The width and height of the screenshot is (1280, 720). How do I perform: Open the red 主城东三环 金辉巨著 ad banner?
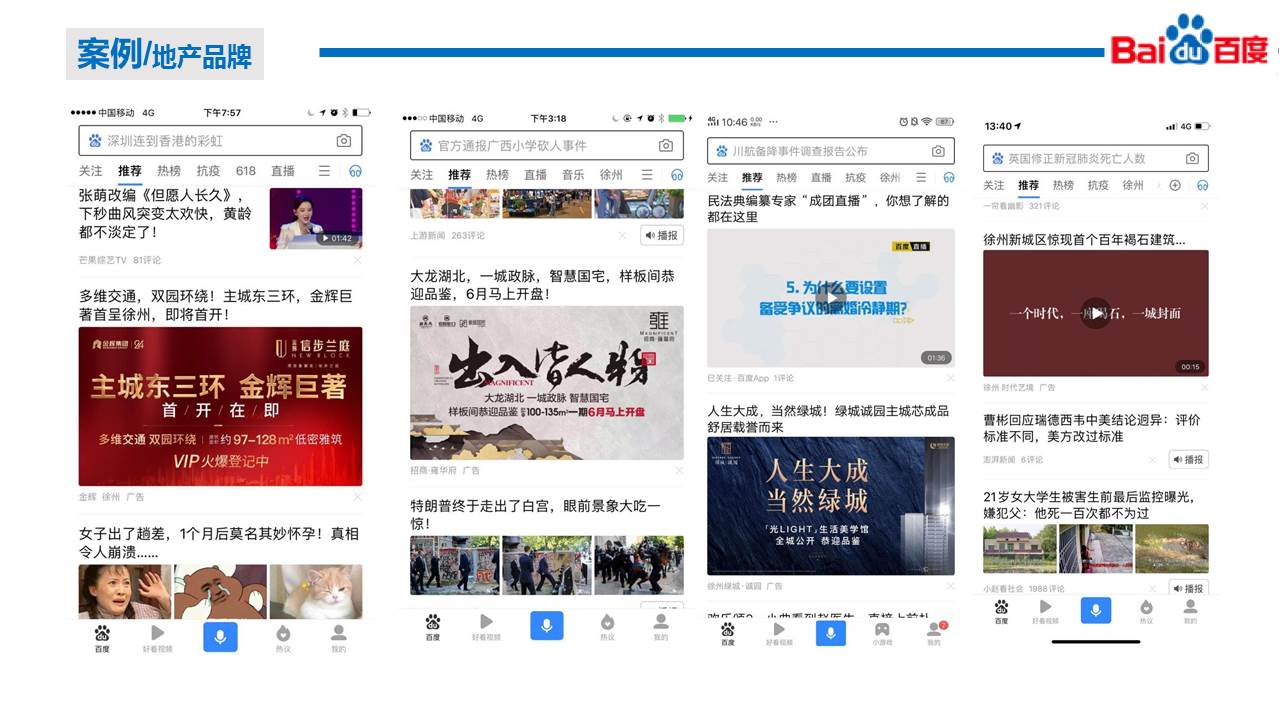220,406
